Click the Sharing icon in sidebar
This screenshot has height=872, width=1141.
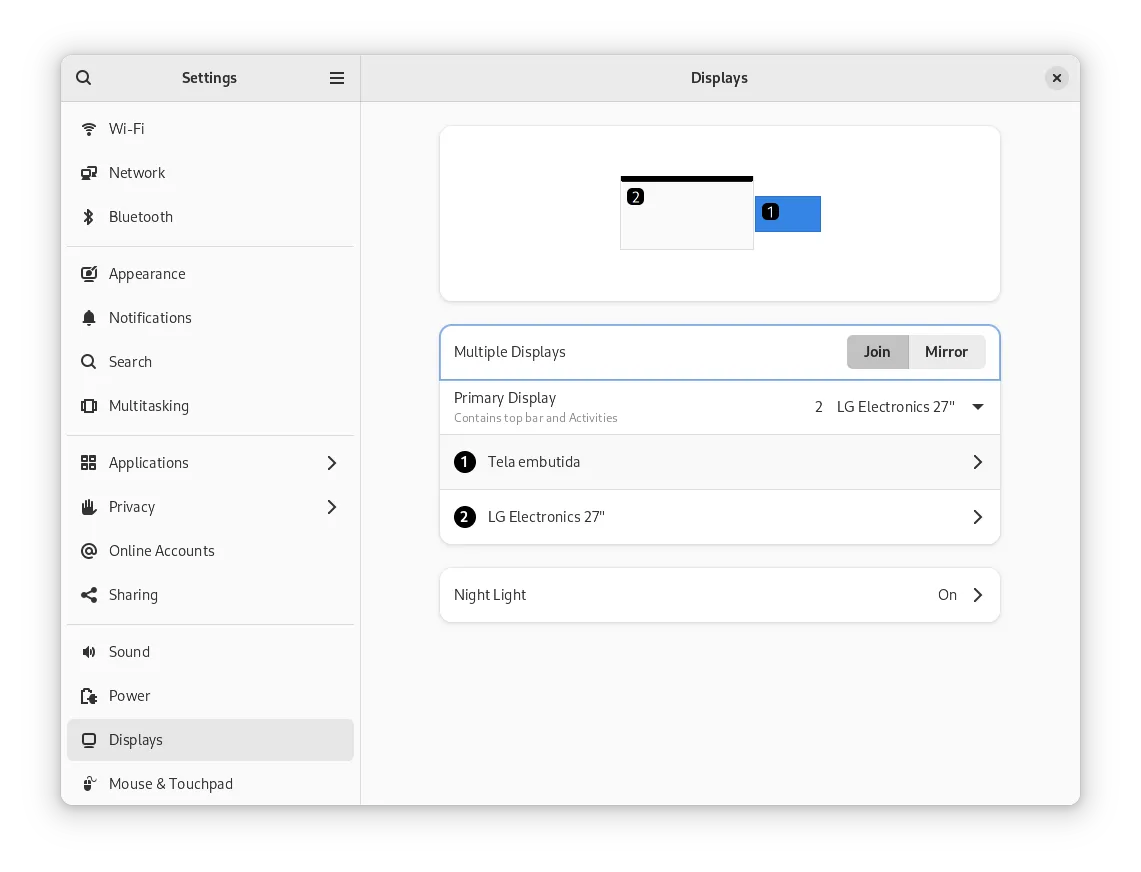tap(89, 595)
